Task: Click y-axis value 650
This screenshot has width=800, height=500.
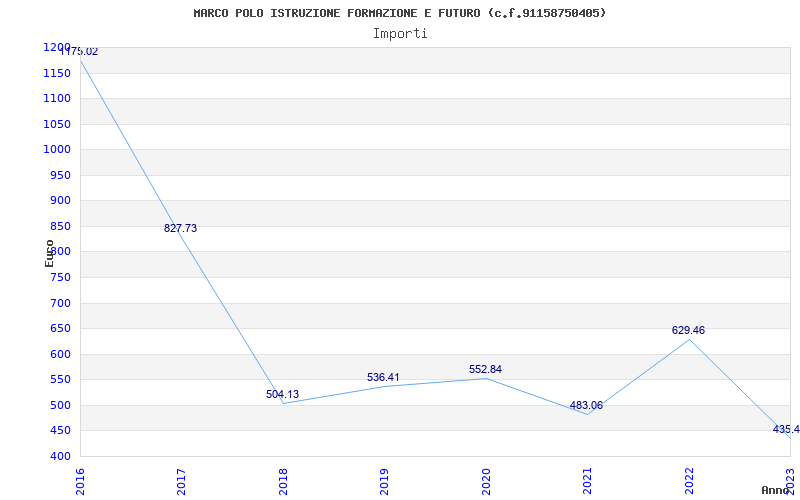Action: 60,329
